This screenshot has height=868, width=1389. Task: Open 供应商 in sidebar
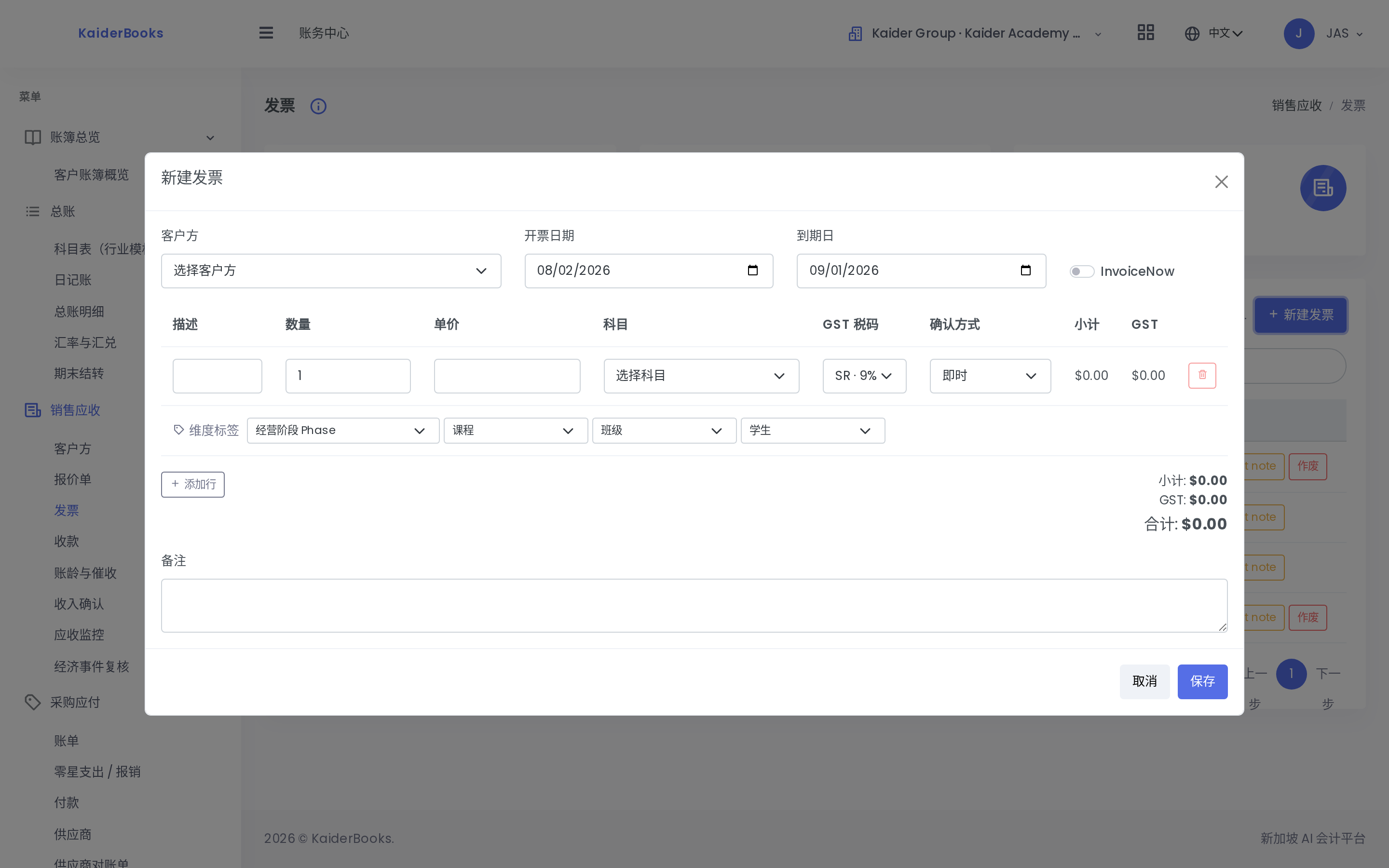[x=73, y=834]
